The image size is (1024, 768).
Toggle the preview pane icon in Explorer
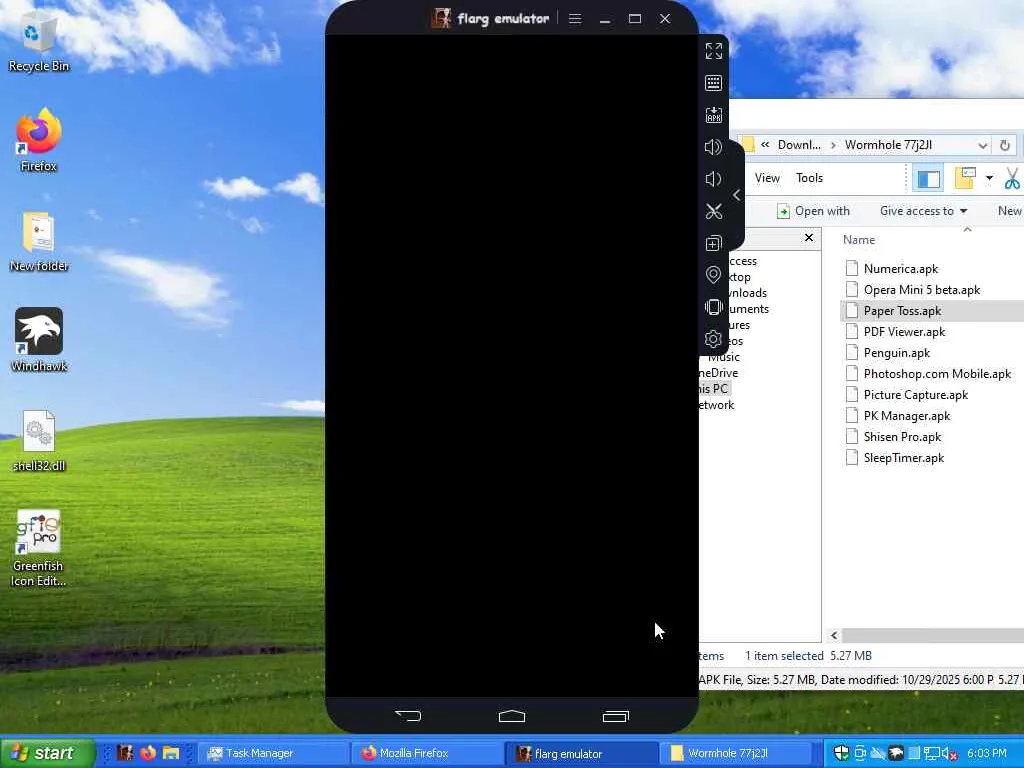(928, 178)
